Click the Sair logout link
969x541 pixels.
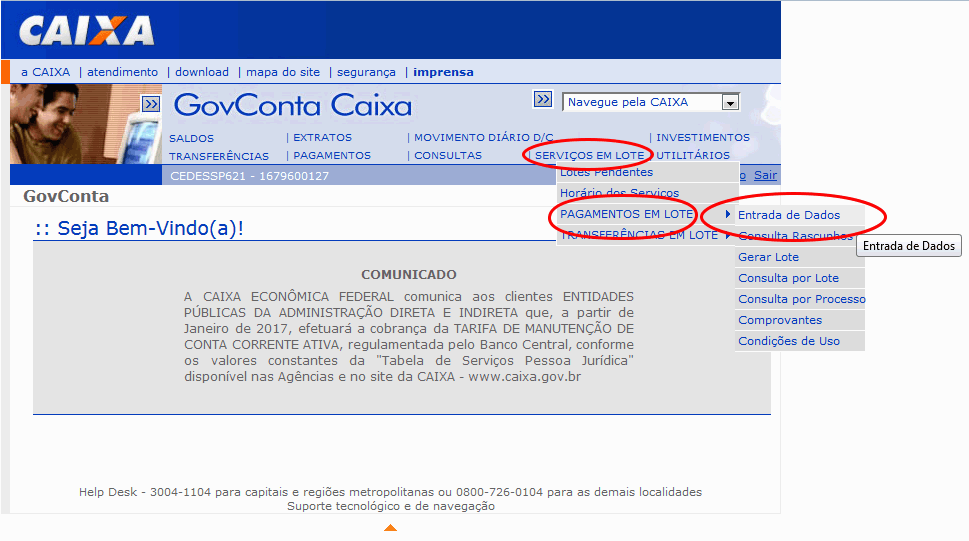click(765, 175)
